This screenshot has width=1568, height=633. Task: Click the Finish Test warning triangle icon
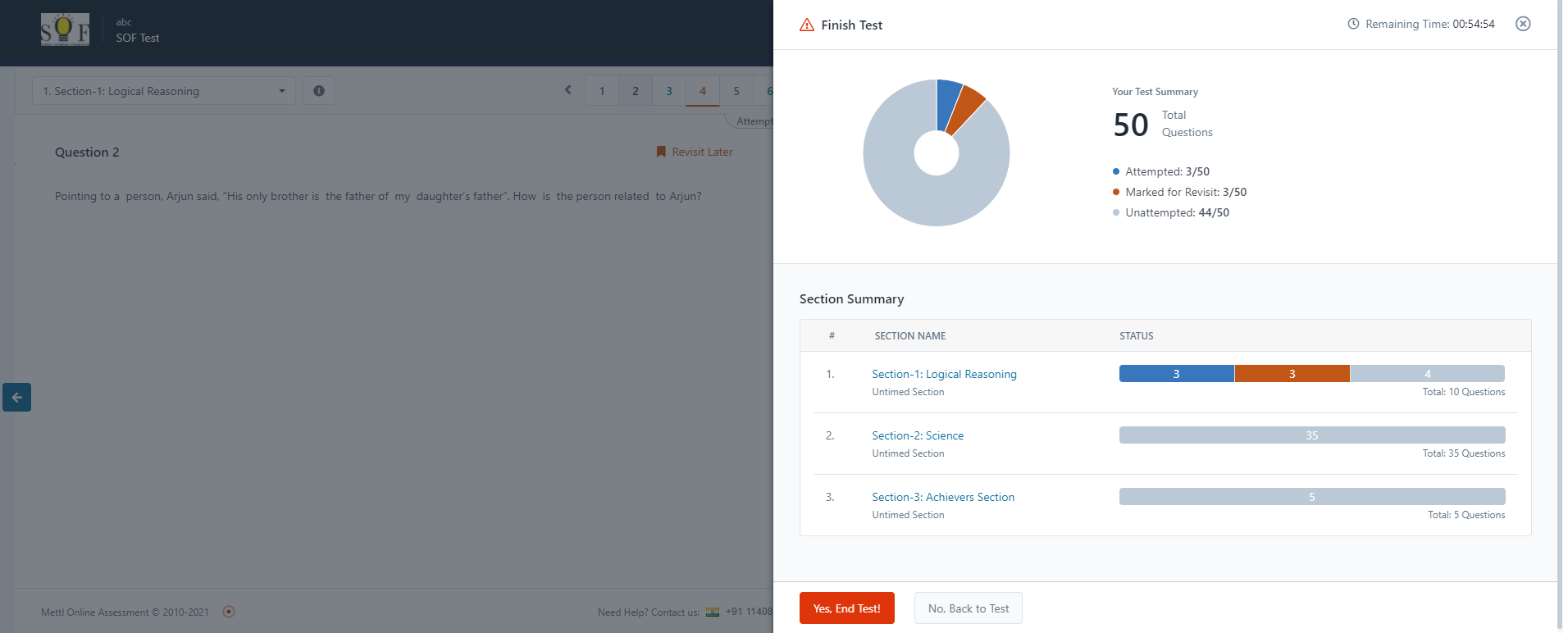click(x=807, y=25)
